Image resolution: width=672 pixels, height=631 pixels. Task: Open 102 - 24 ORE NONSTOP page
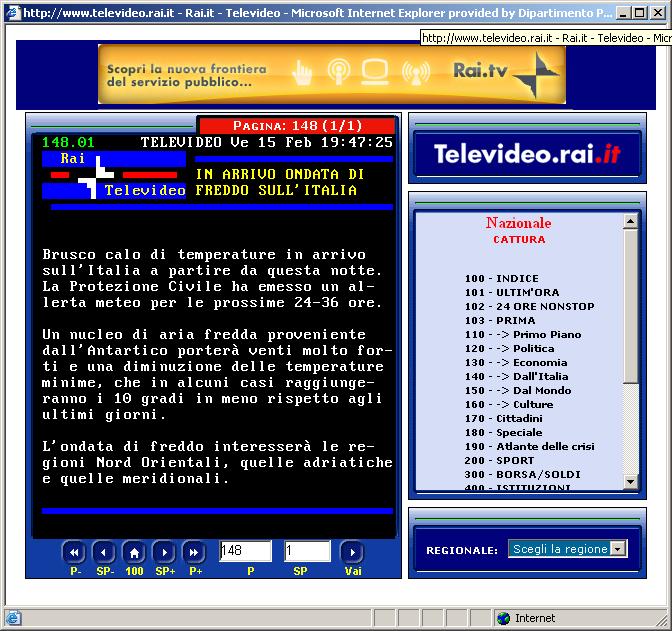click(530, 306)
